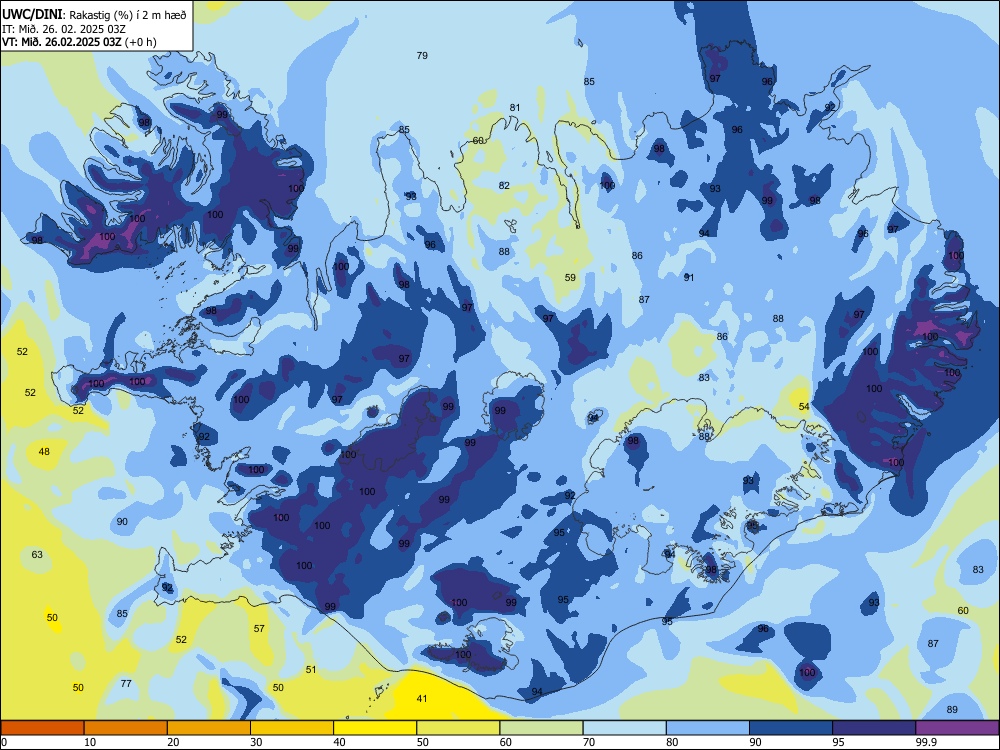
Task: Click the 20–30 legend color swatch
Action: pos(209,728)
